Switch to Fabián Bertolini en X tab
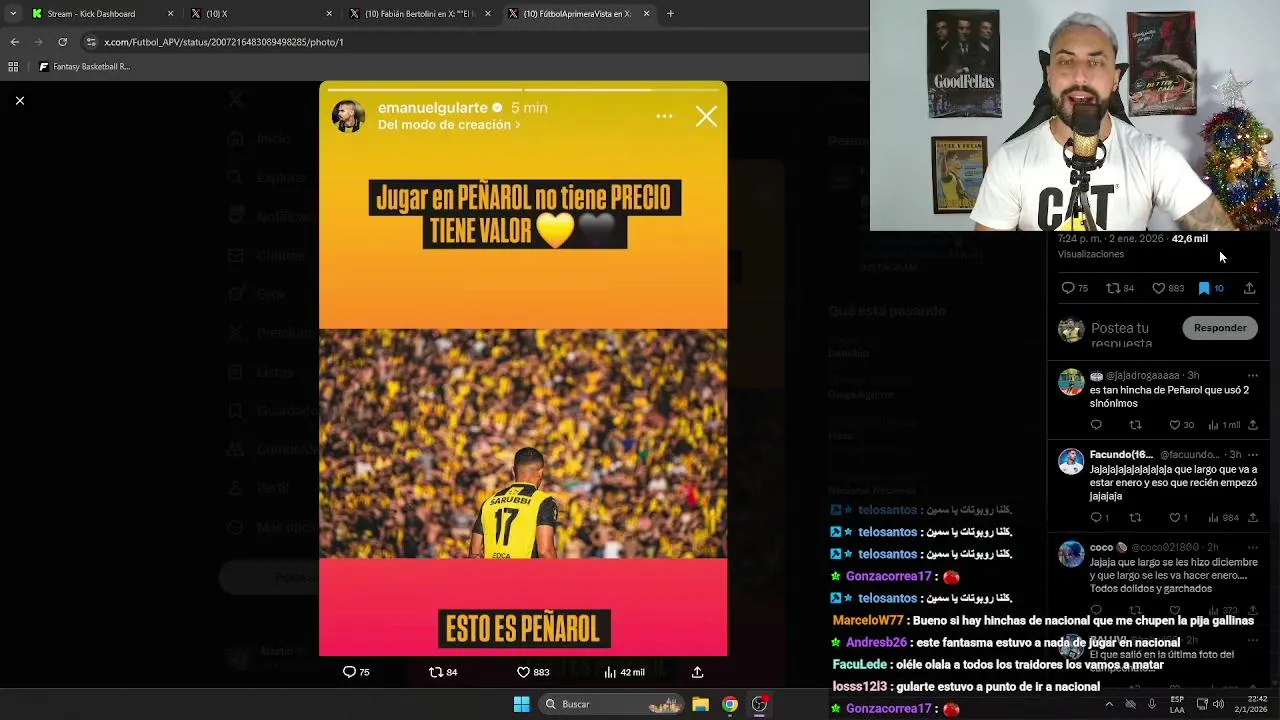This screenshot has width=1280, height=720. (x=420, y=14)
